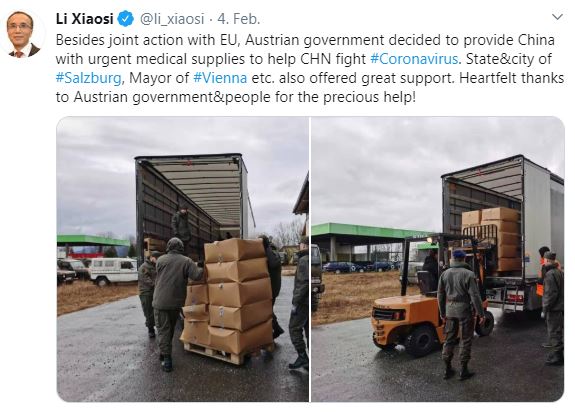The height and width of the screenshot is (412, 575).
Task: Click the parked white van in left photo
Action: [x=113, y=271]
